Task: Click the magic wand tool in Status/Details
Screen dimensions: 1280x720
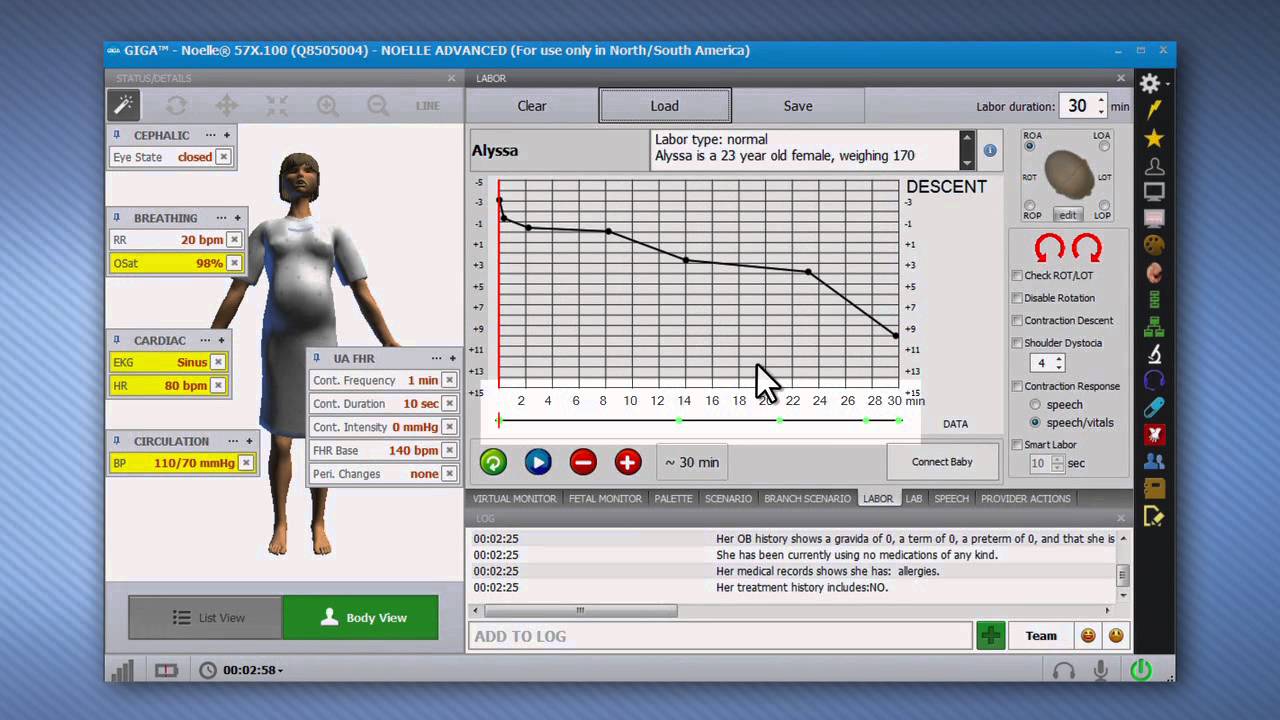Action: [124, 105]
